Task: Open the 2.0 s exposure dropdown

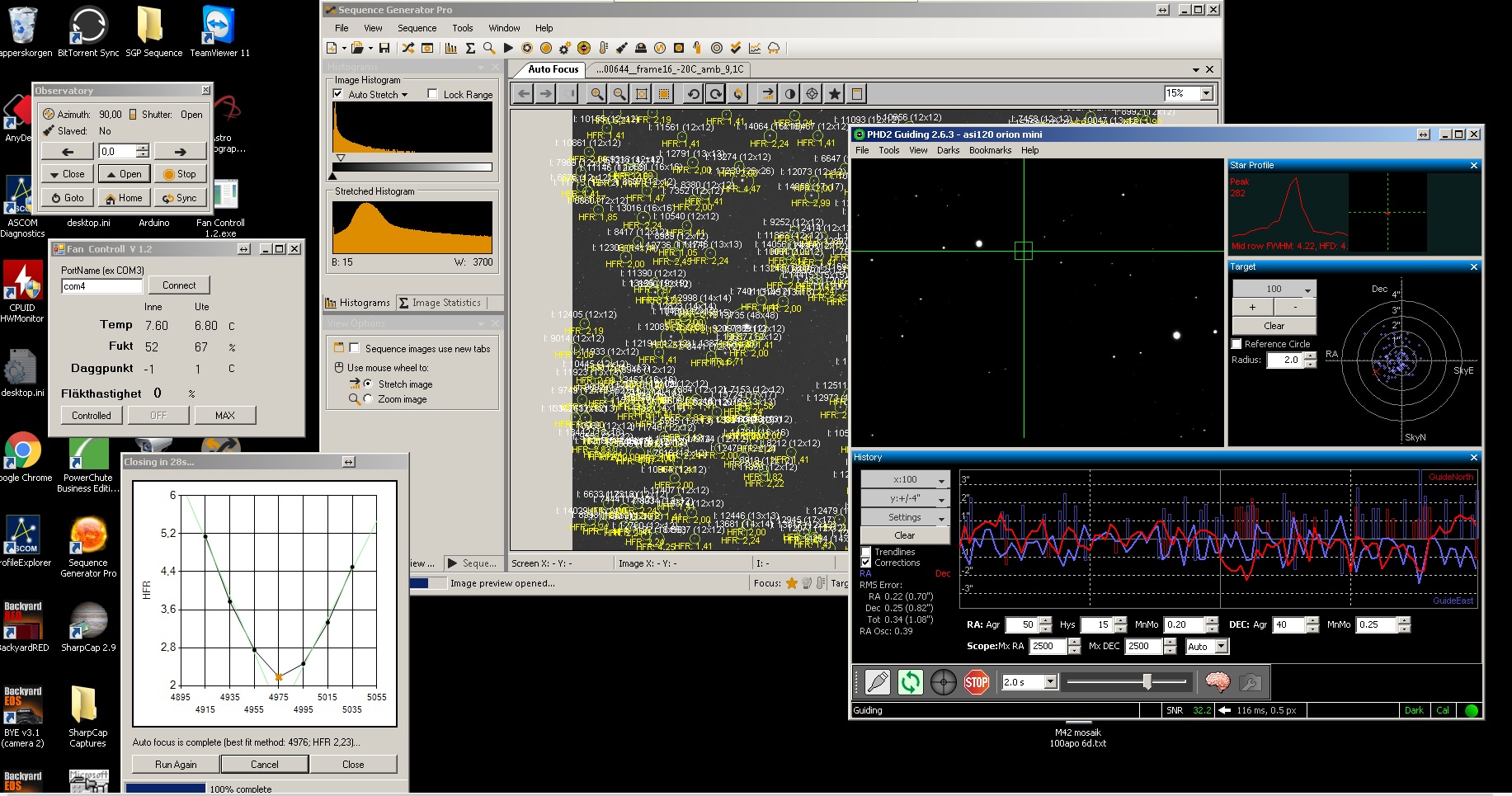Action: coord(1050,682)
